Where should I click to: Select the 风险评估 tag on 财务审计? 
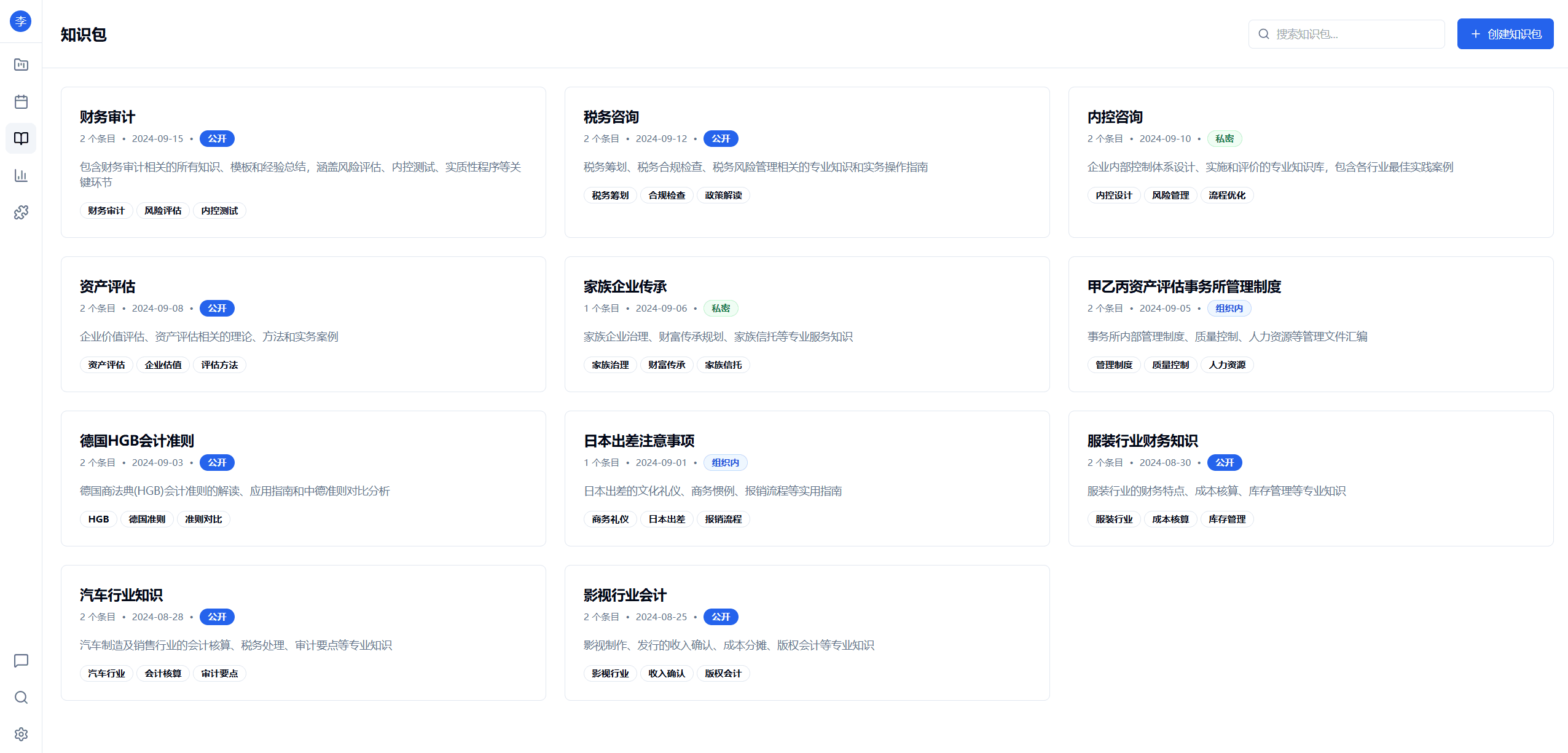[x=162, y=210]
